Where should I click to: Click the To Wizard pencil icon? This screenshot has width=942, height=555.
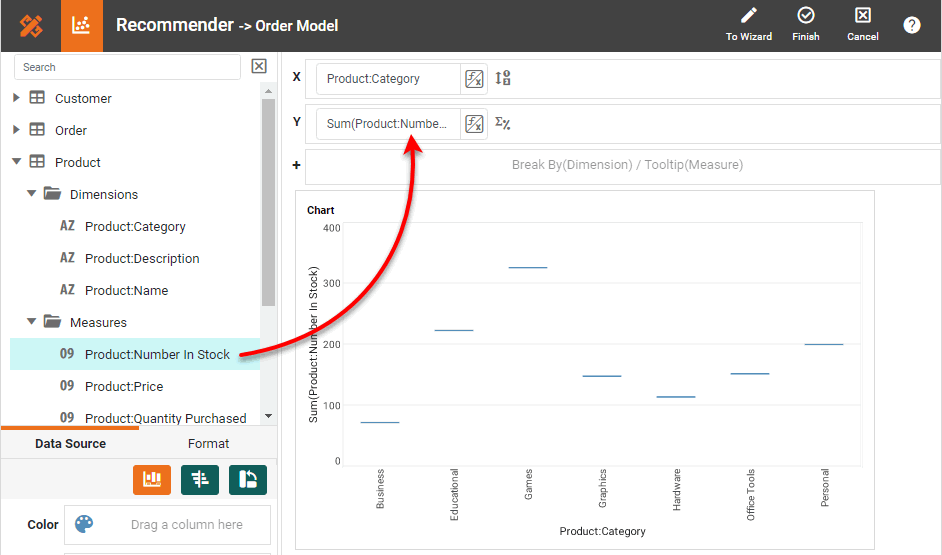click(x=748, y=16)
